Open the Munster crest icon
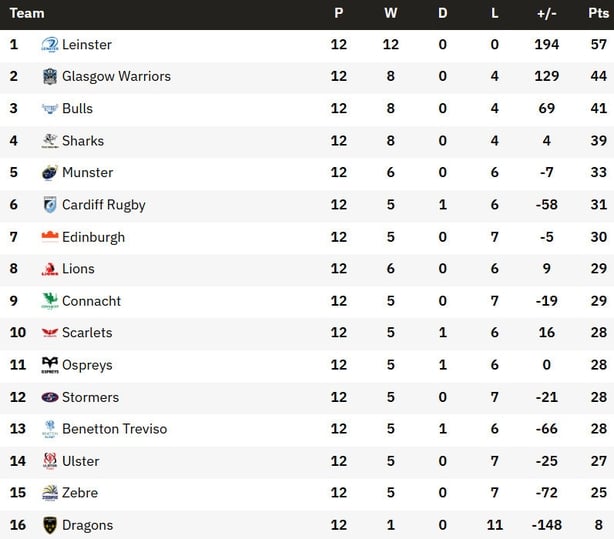 50,172
